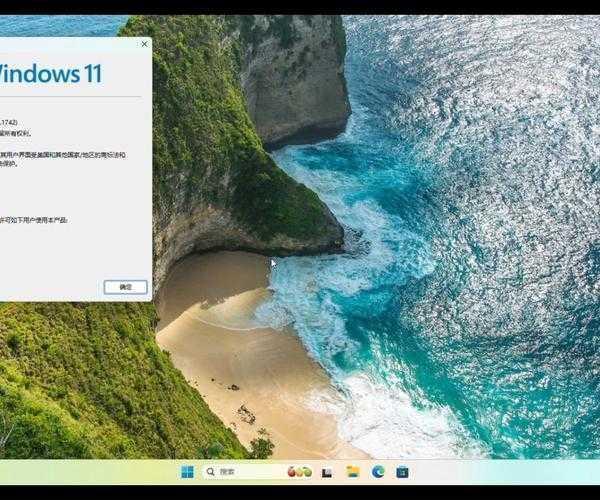600x500 pixels.
Task: Open File Explorer from the taskbar
Action: pos(352,472)
